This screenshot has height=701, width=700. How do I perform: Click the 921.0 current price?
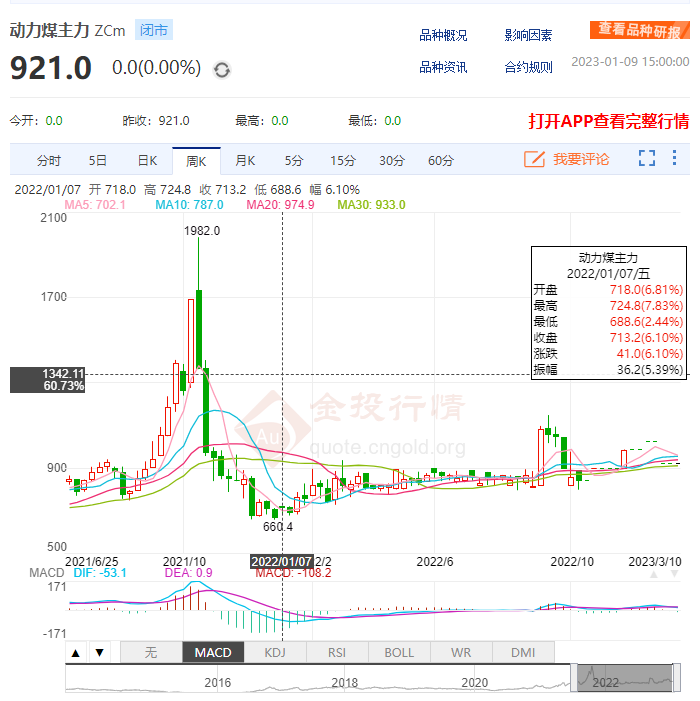[x=51, y=68]
